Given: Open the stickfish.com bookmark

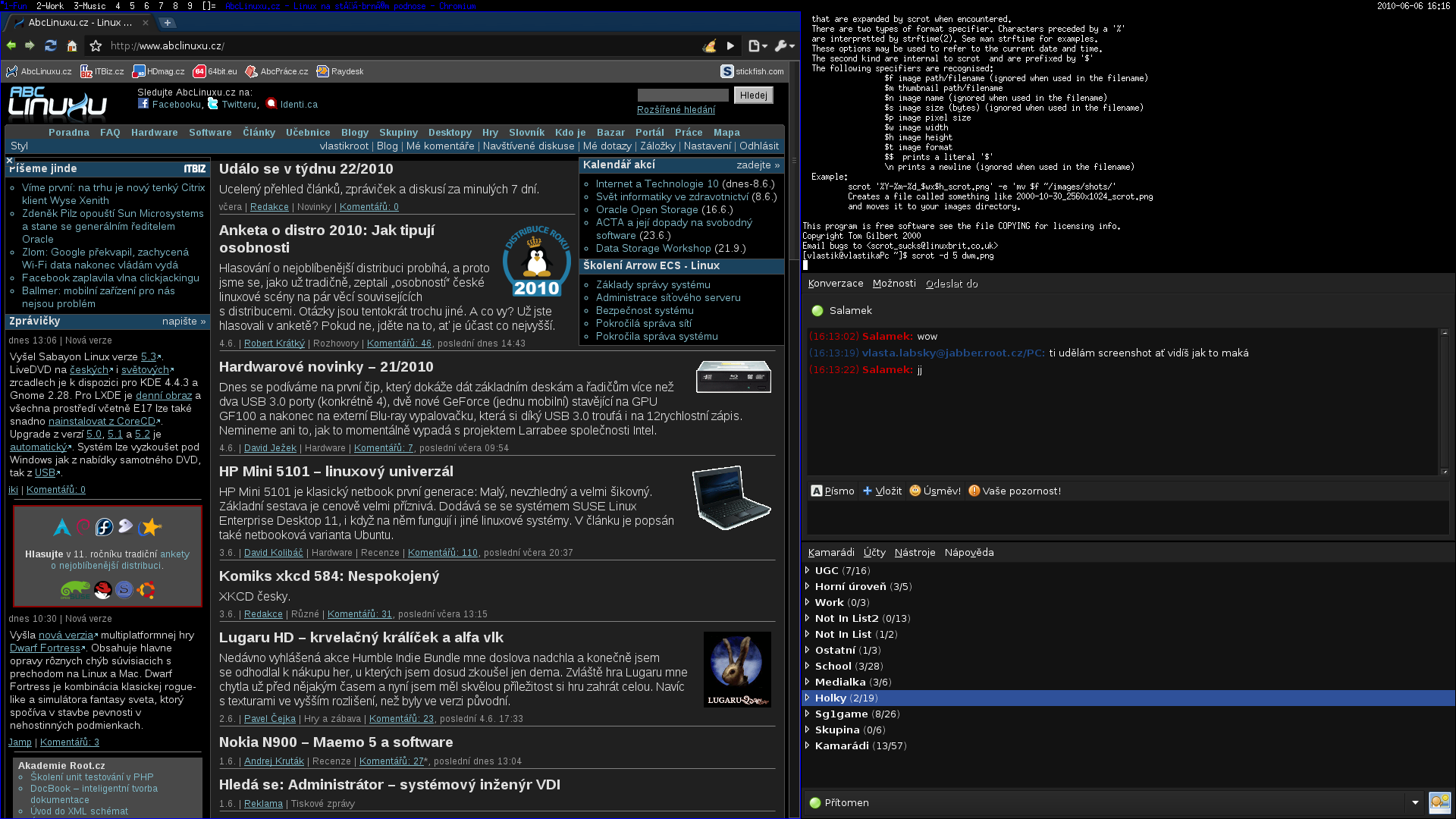Looking at the screenshot, I should click(752, 71).
